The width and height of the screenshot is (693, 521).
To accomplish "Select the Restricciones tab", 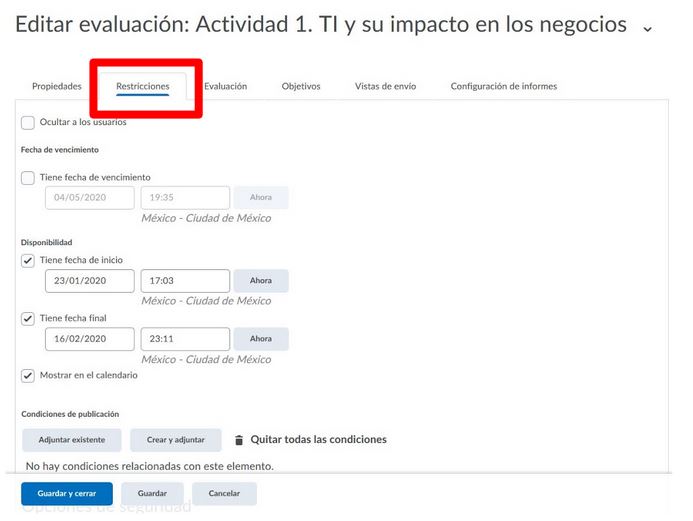I will 142,87.
